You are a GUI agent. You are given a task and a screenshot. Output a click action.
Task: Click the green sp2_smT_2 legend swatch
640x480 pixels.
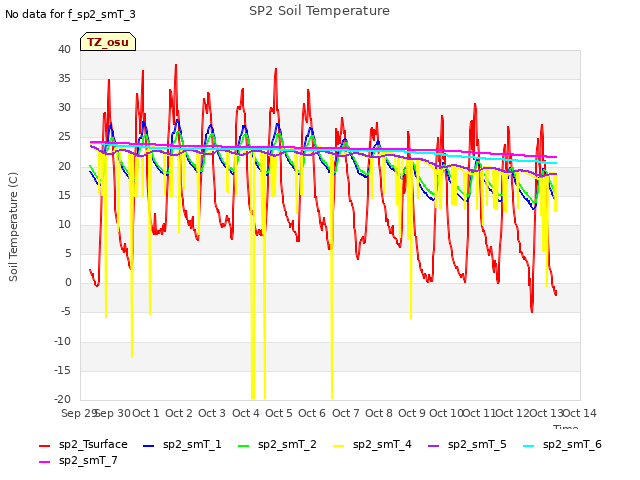[243, 446]
